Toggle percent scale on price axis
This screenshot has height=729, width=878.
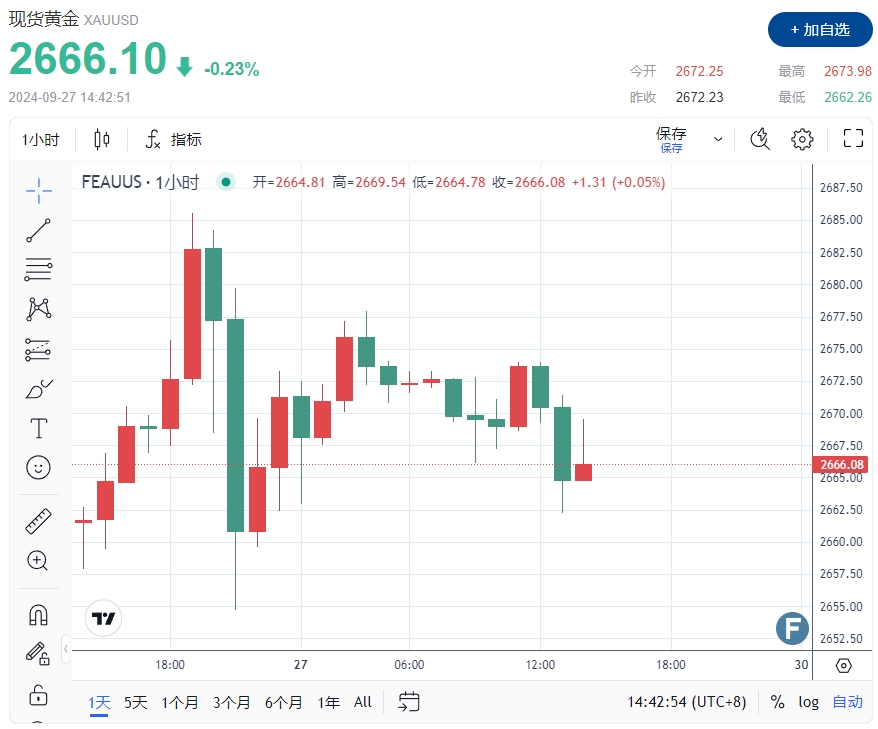(x=777, y=702)
